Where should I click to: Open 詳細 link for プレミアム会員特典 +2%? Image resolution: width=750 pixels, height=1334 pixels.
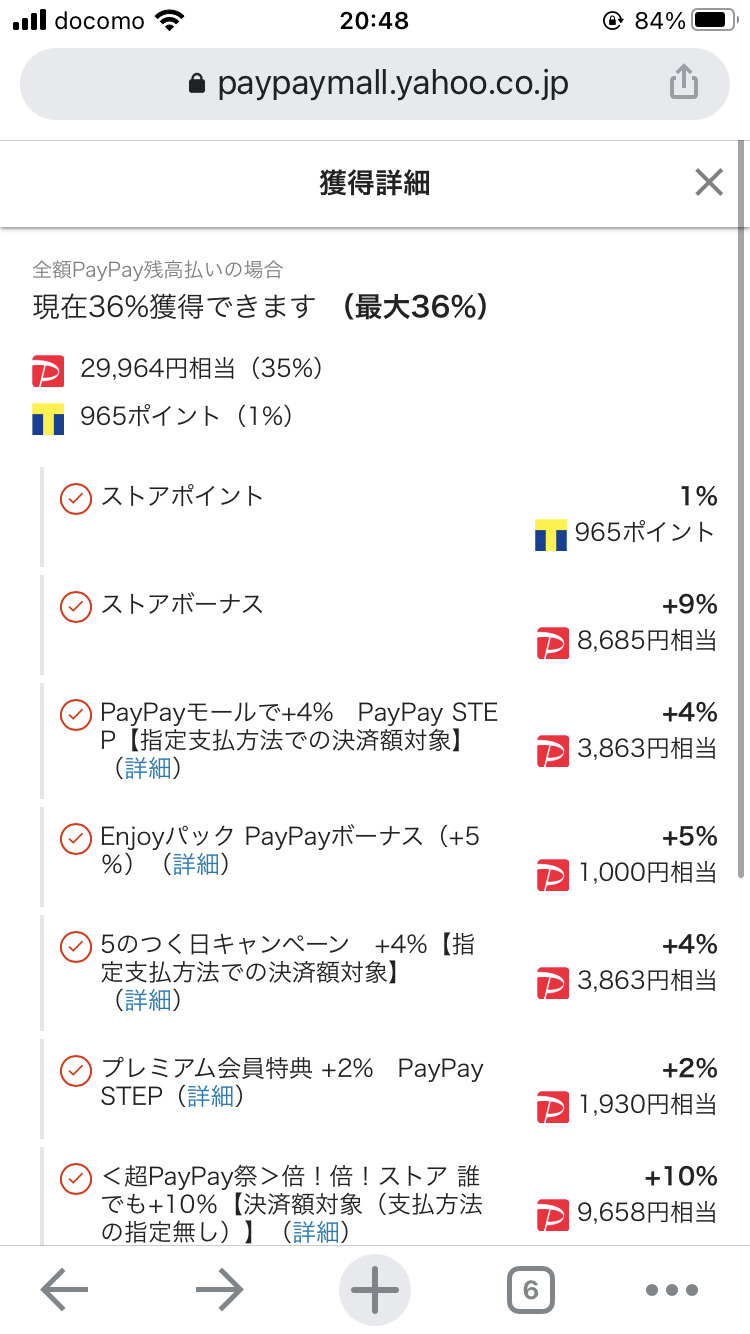[210, 1096]
